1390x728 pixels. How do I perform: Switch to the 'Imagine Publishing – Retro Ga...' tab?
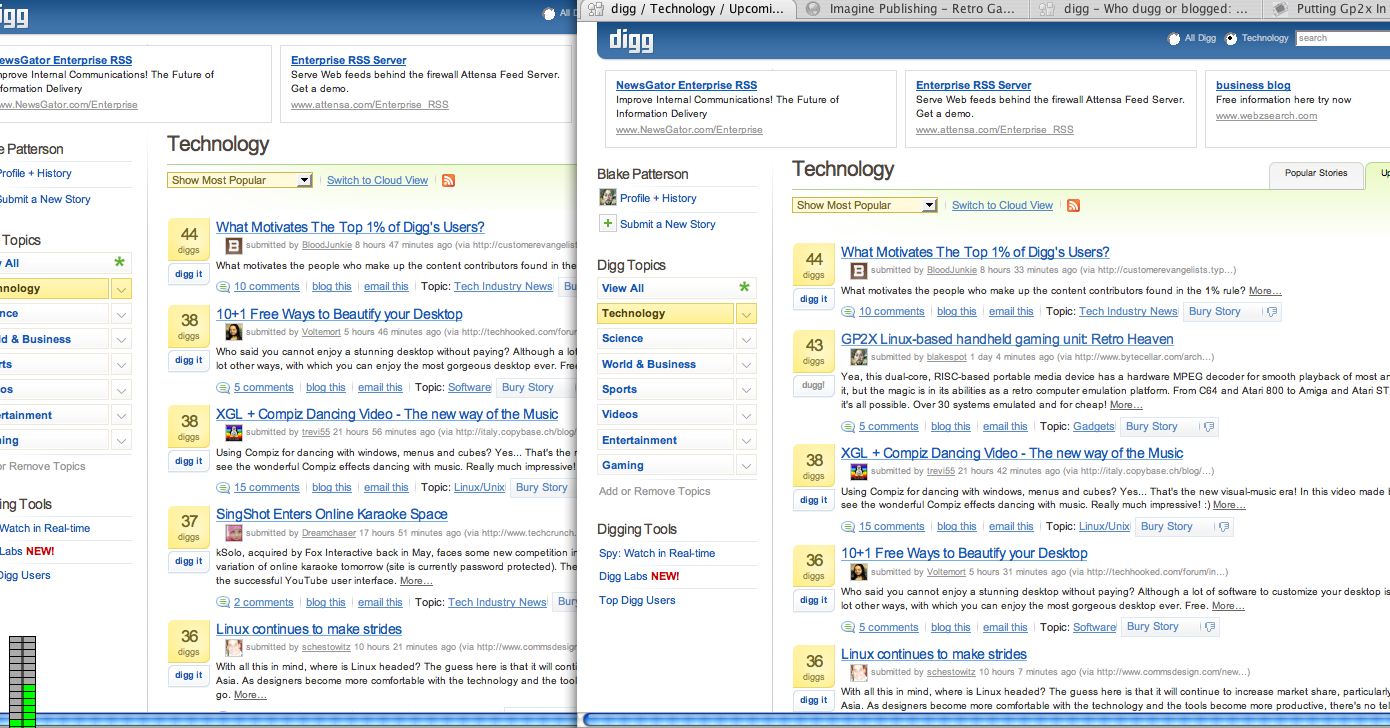point(914,9)
